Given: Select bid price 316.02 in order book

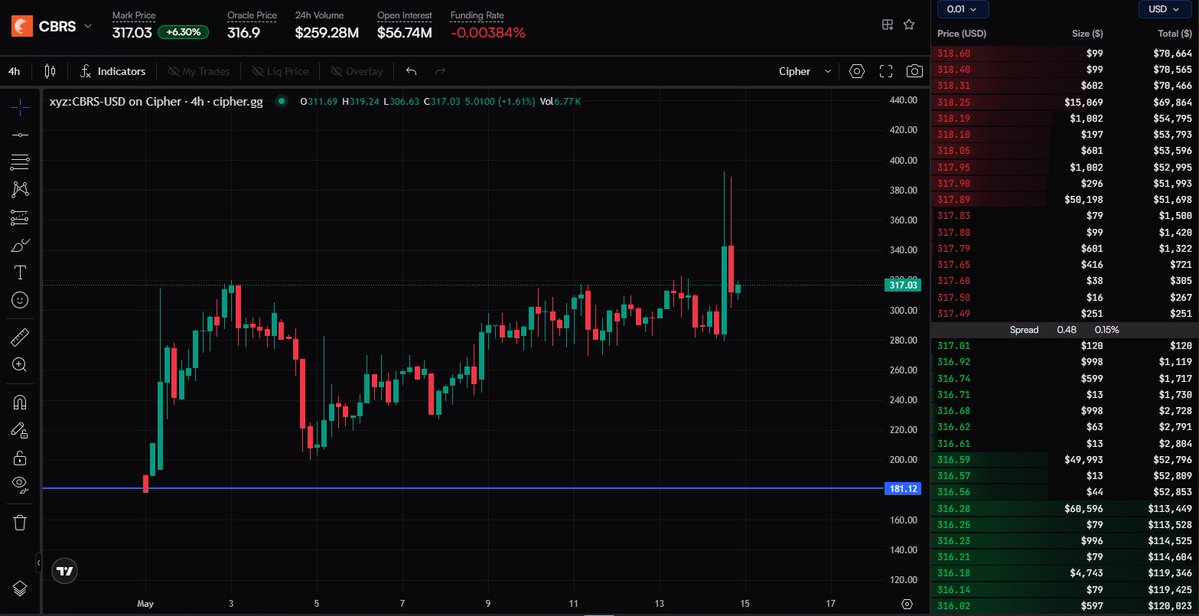Looking at the screenshot, I should (x=953, y=606).
